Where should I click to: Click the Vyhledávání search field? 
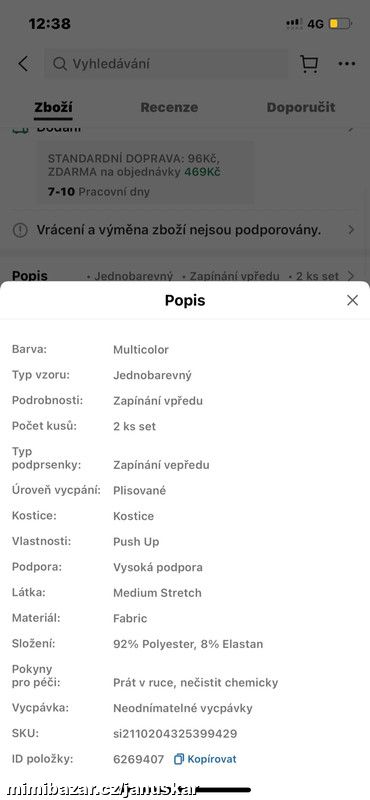tap(165, 64)
